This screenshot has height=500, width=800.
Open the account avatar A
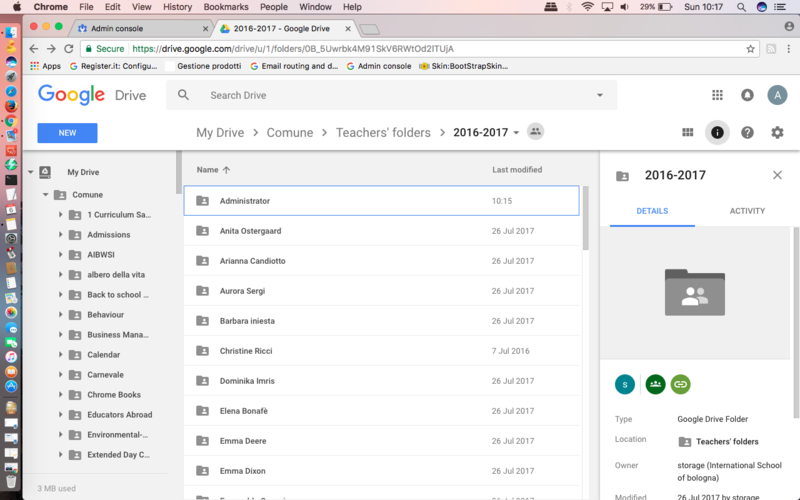(x=777, y=95)
